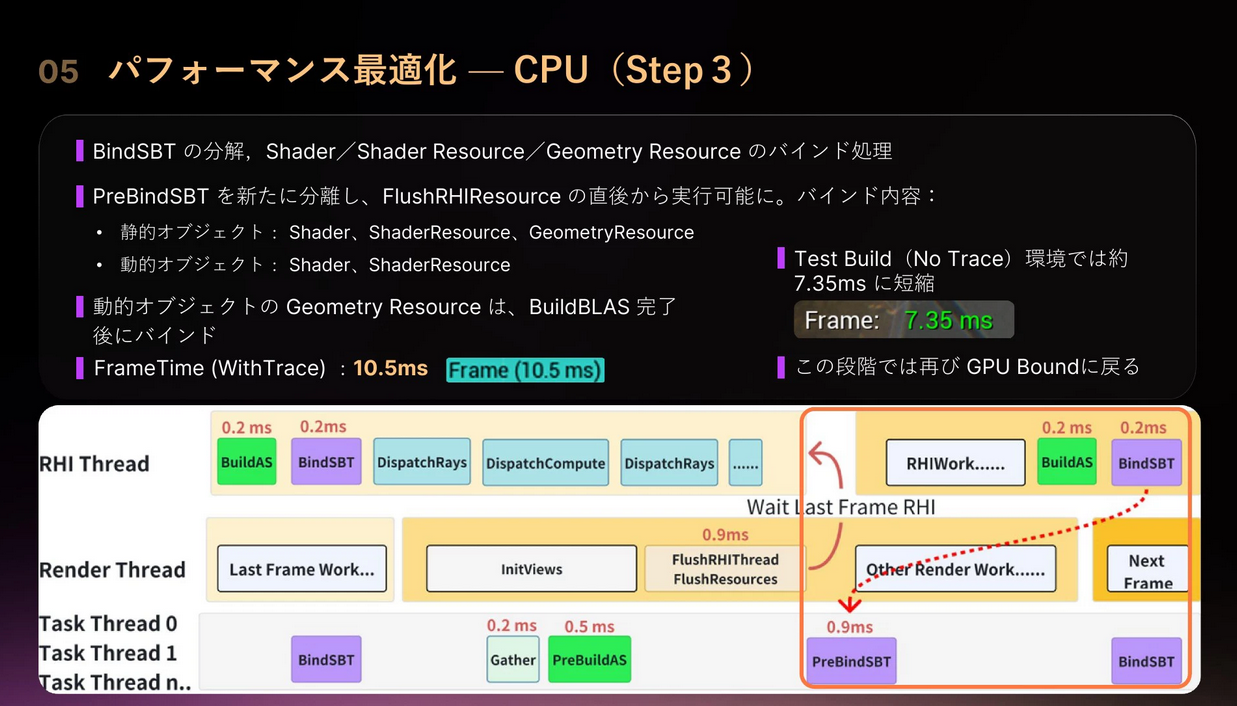The image size is (1237, 706).
Task: Select the Next Frame block
Action: coord(1147,571)
